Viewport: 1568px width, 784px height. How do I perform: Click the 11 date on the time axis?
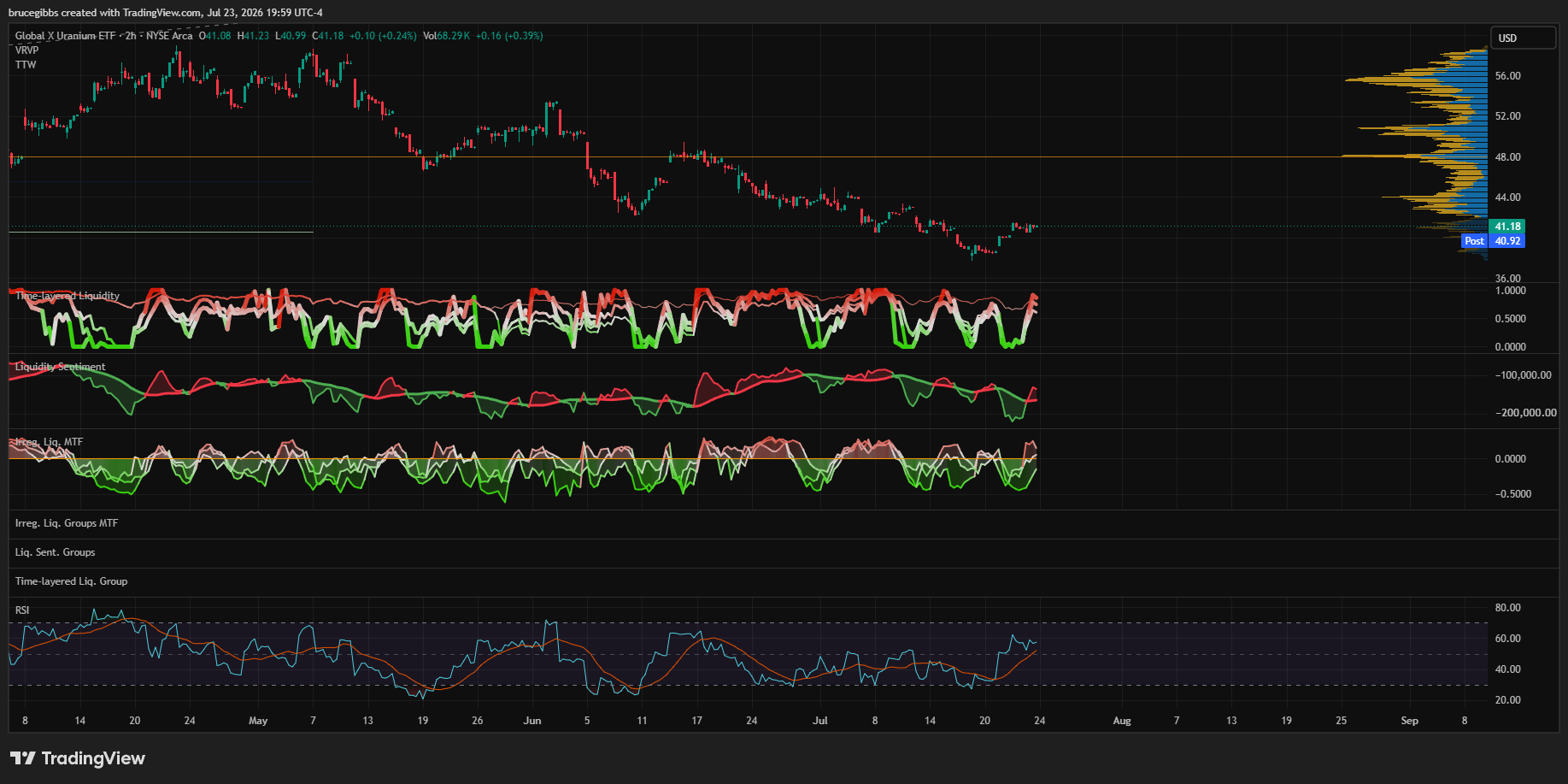[x=642, y=721]
